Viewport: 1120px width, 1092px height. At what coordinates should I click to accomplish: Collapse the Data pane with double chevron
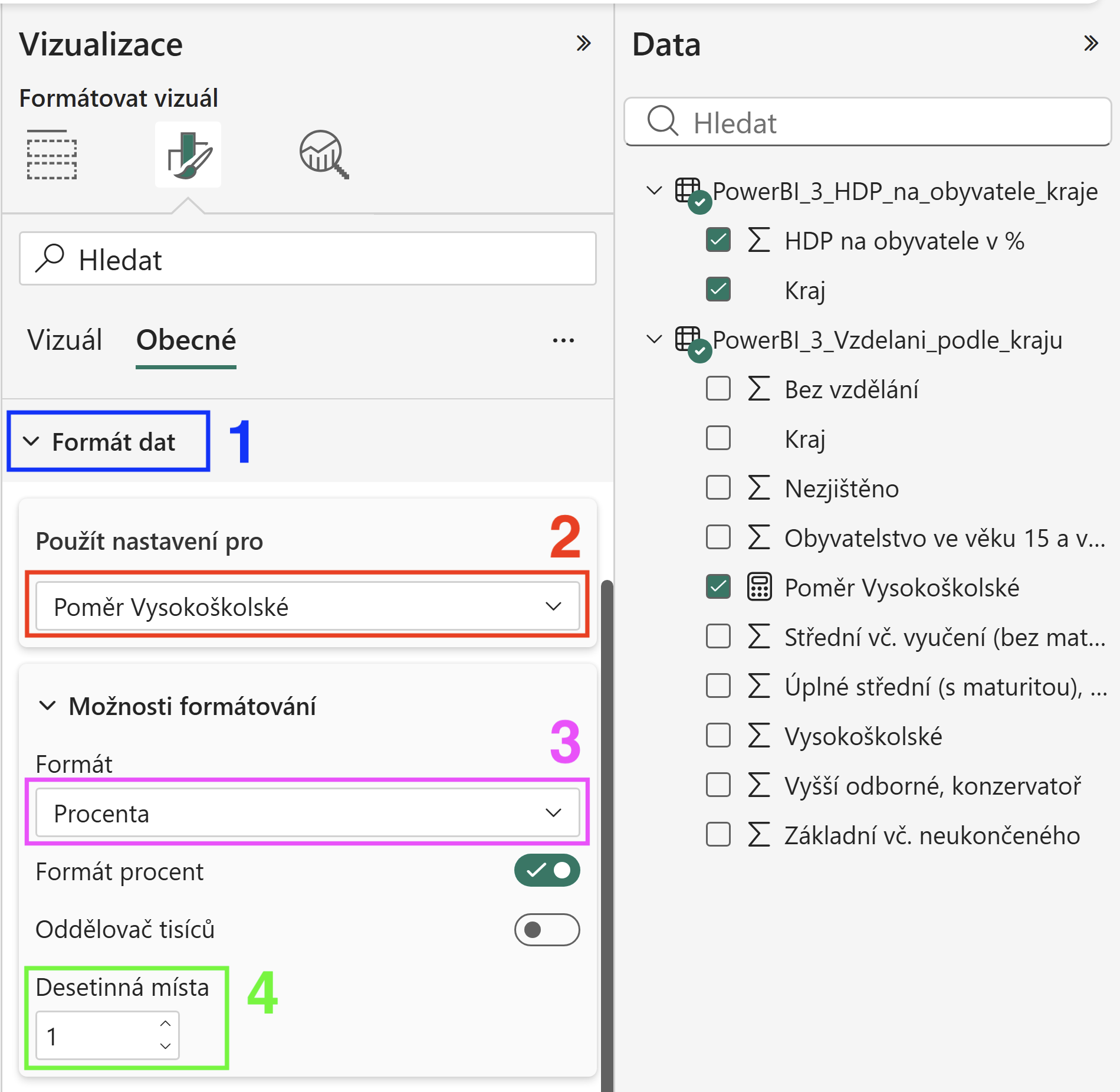(1091, 43)
